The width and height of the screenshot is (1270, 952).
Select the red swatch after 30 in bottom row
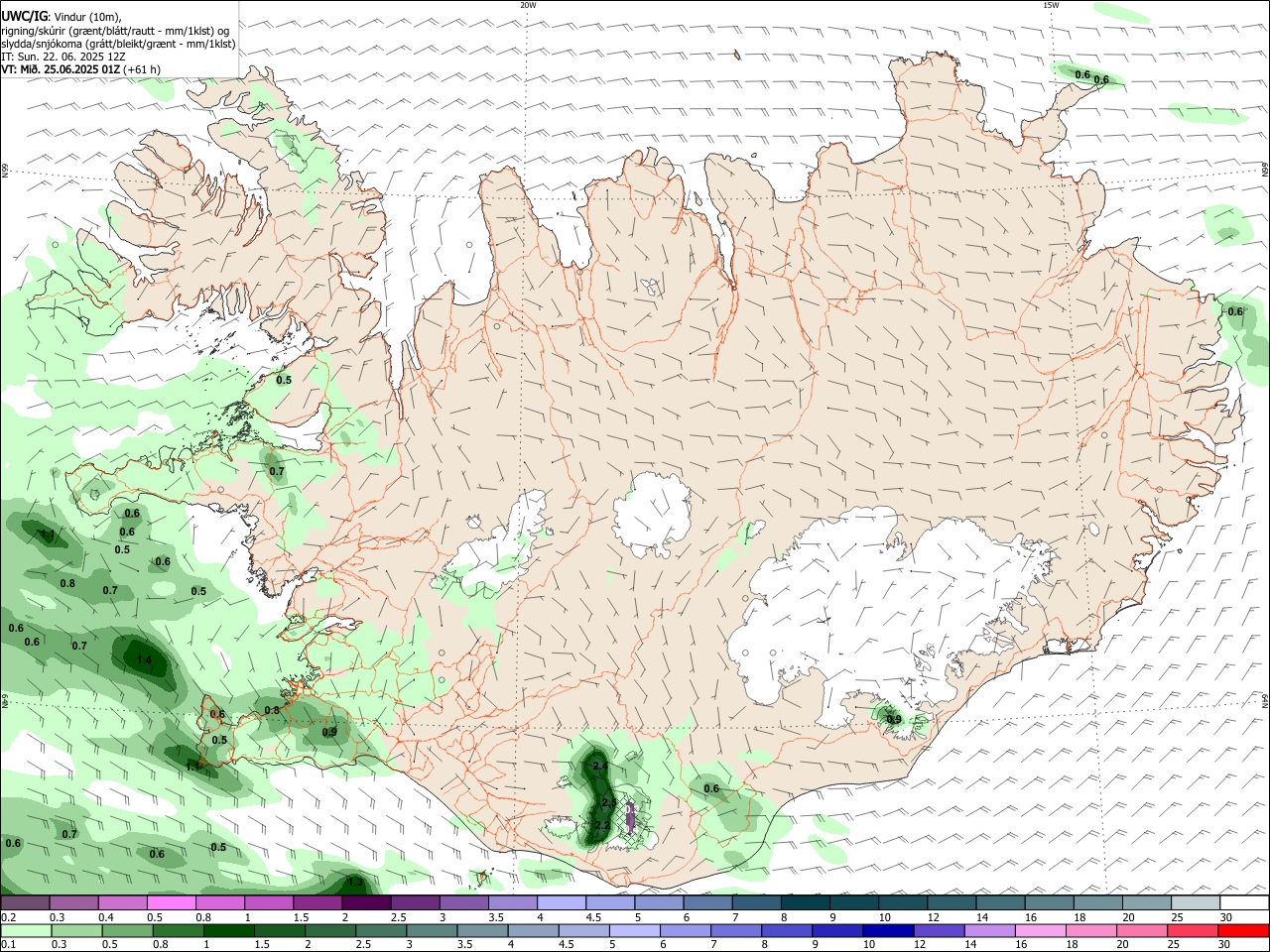coord(1243,931)
